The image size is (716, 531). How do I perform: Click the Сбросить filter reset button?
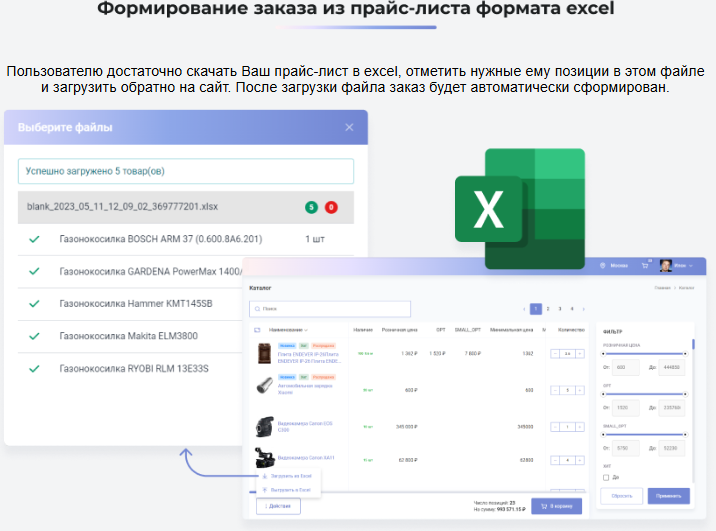pyautogui.click(x=621, y=495)
